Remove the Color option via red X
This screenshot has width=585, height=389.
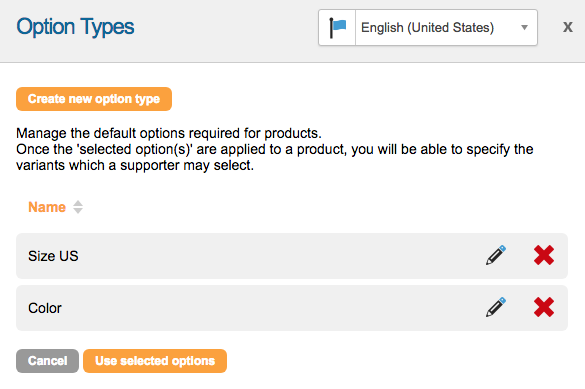click(x=544, y=307)
